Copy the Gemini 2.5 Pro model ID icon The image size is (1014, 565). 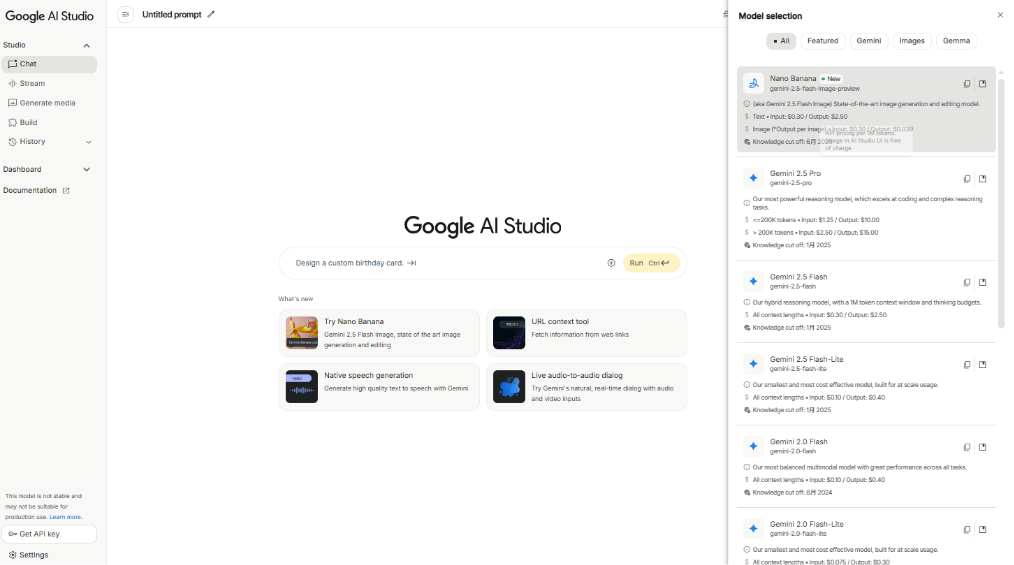967,179
